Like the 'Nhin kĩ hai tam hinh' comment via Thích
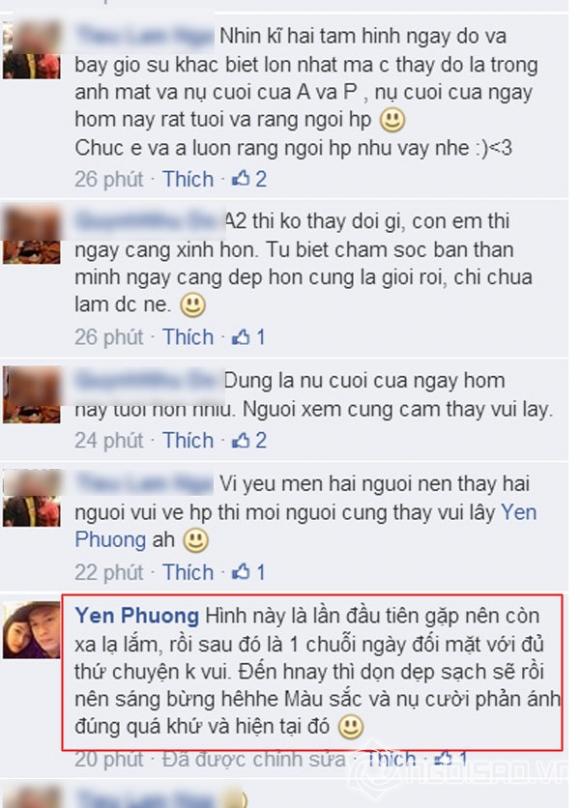The image size is (580, 808). click(188, 179)
